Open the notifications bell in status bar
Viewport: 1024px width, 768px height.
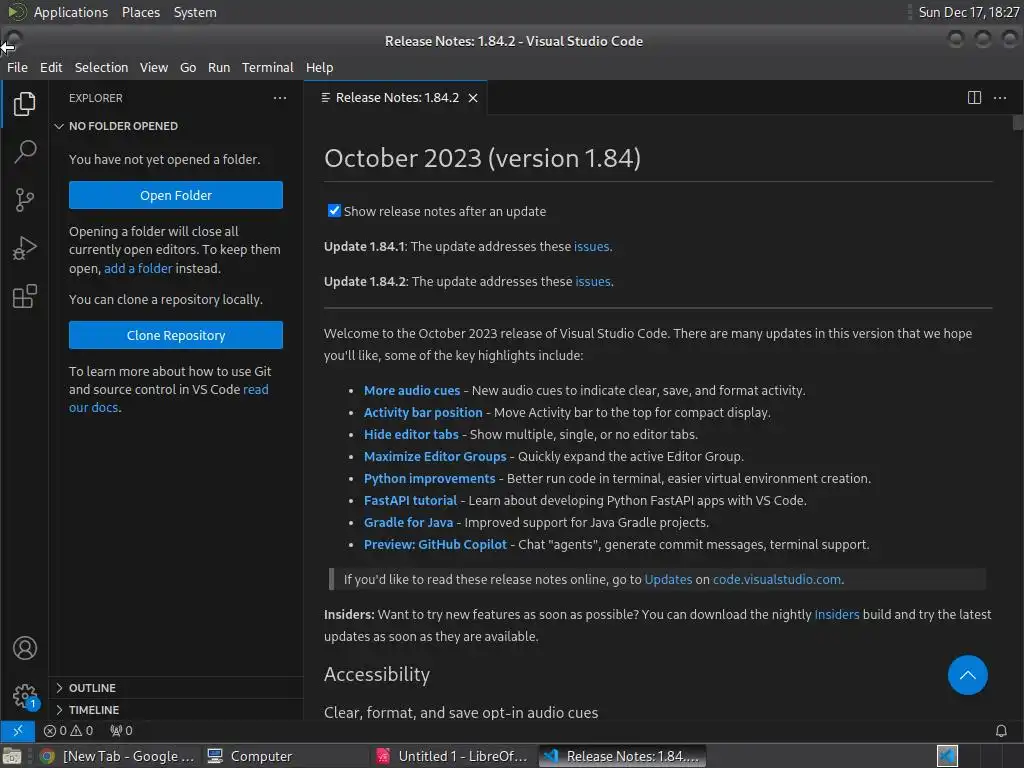(1000, 731)
